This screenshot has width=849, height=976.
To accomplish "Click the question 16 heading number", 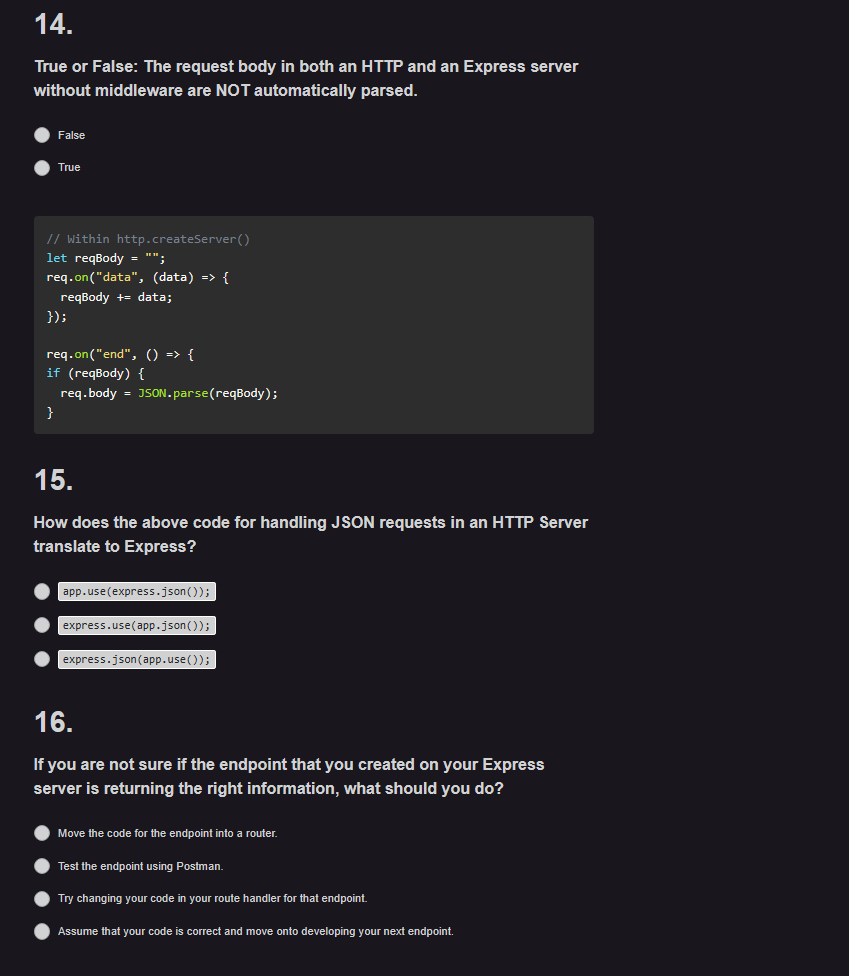I will click(x=52, y=722).
